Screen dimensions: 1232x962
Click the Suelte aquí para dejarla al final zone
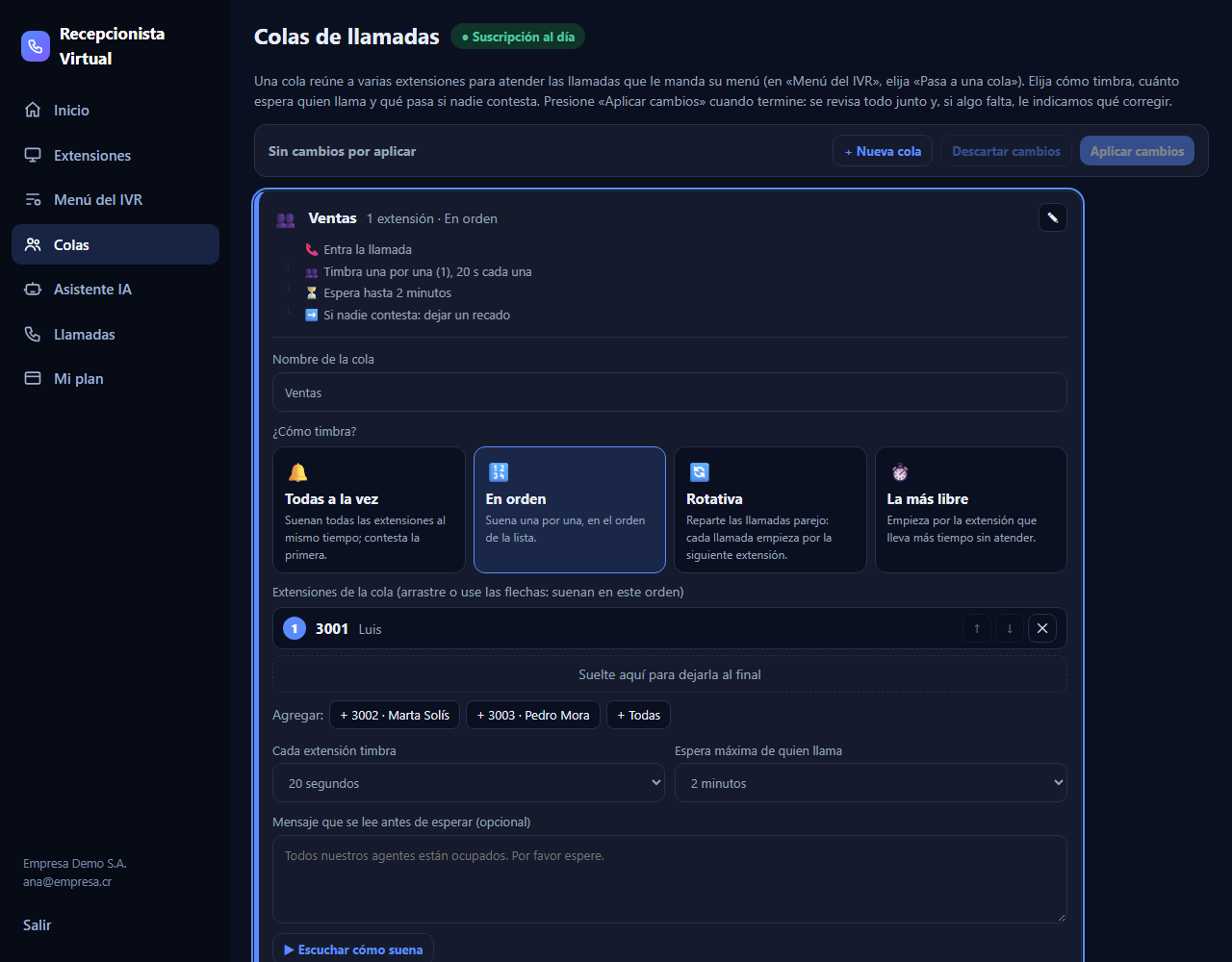pos(670,674)
